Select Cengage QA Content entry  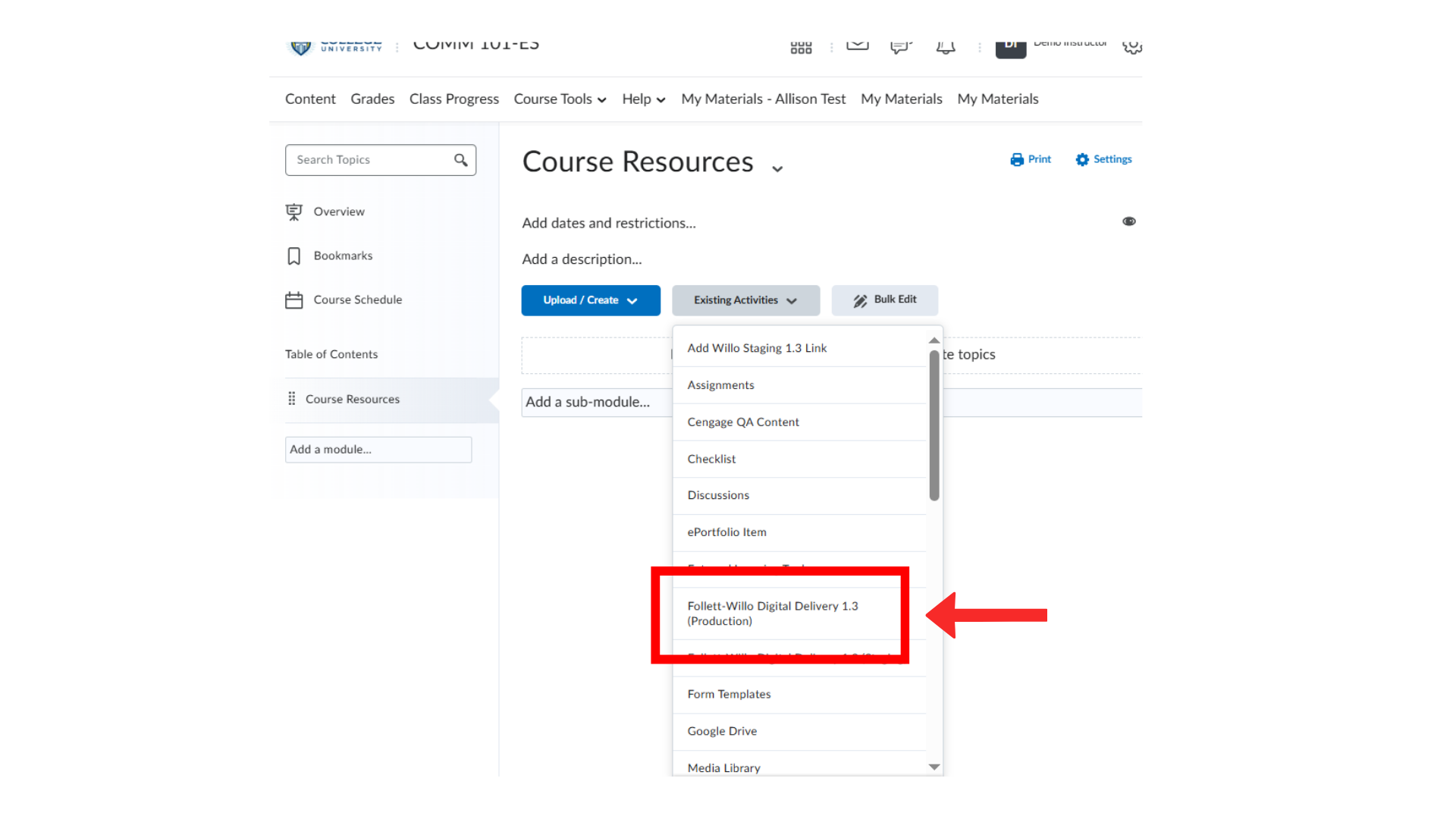(799, 422)
